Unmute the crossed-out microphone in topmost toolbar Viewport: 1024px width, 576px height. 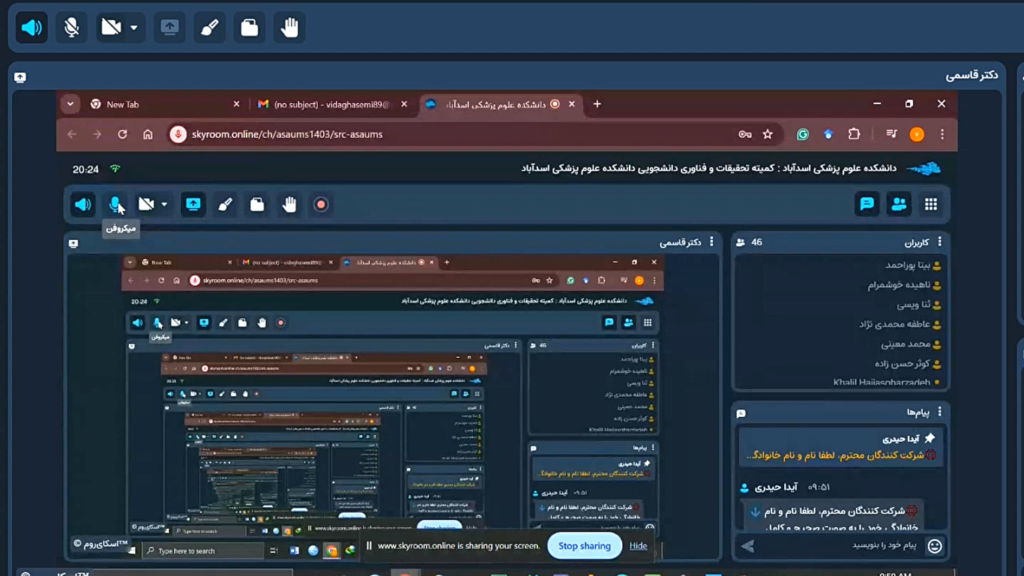[72, 28]
